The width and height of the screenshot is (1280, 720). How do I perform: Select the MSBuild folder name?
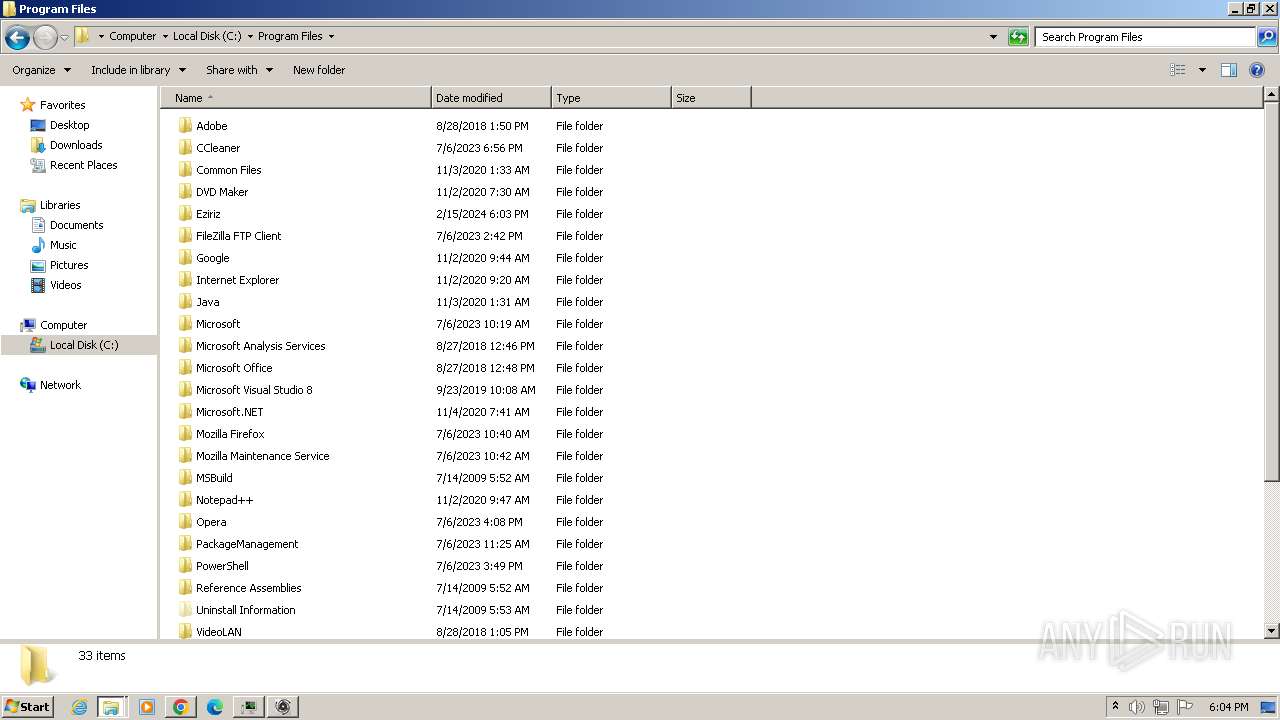click(x=214, y=478)
